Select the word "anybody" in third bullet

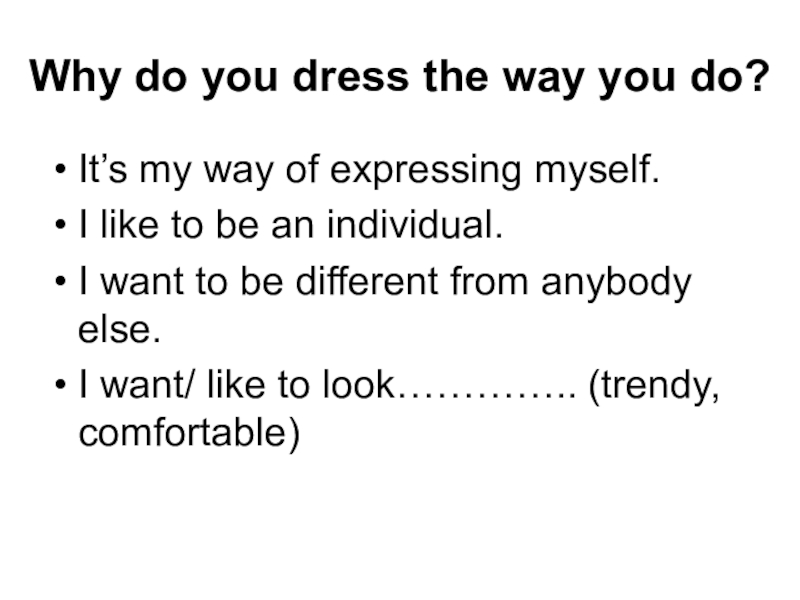tap(616, 283)
